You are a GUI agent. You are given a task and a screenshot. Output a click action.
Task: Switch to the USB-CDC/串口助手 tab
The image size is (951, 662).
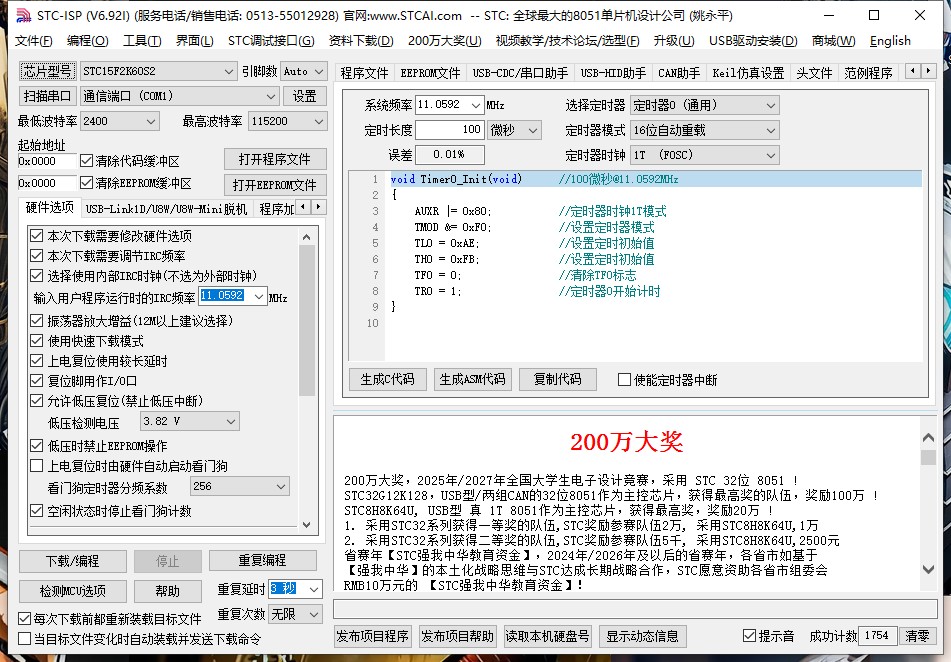(520, 73)
